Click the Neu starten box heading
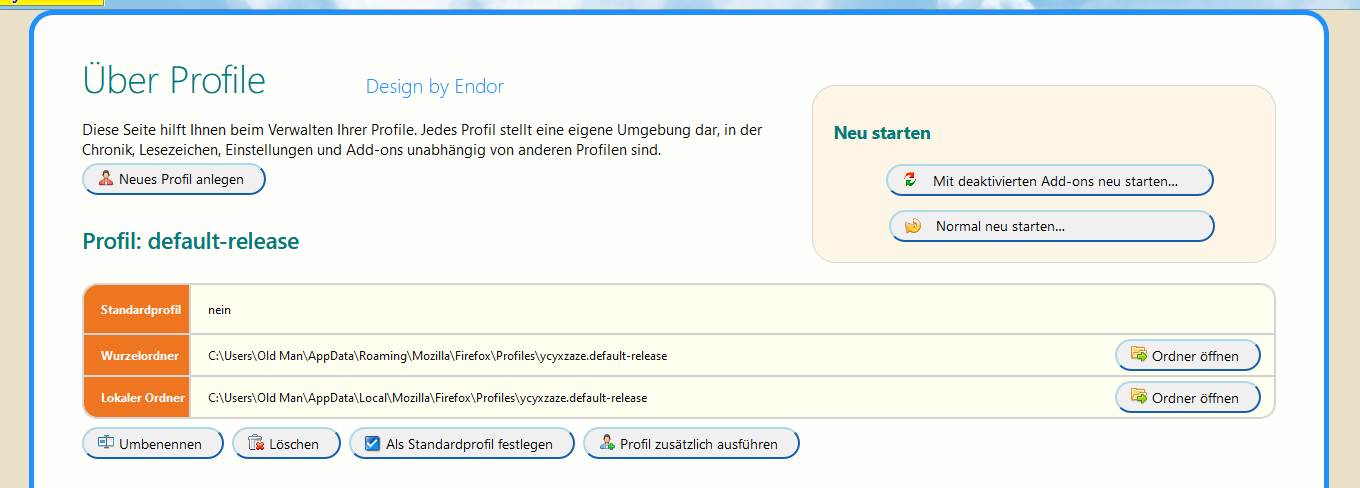This screenshot has height=488, width=1360. click(x=881, y=133)
